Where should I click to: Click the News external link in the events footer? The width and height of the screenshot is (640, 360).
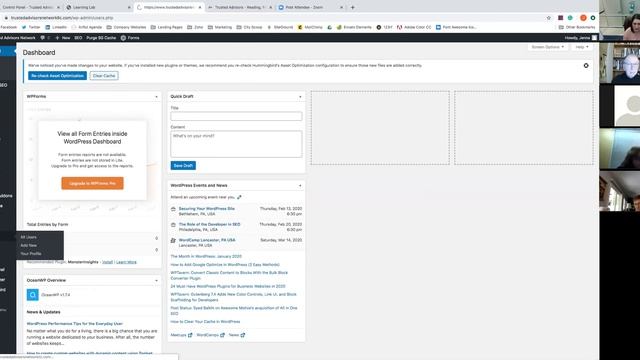(237, 335)
